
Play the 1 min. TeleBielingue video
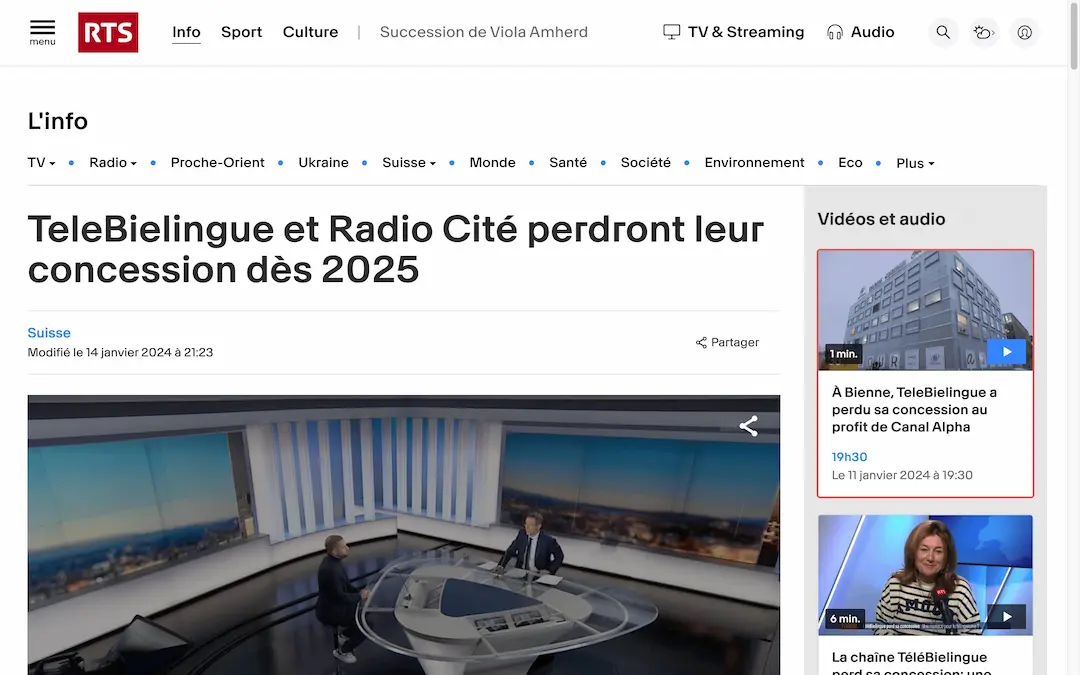pos(1006,352)
